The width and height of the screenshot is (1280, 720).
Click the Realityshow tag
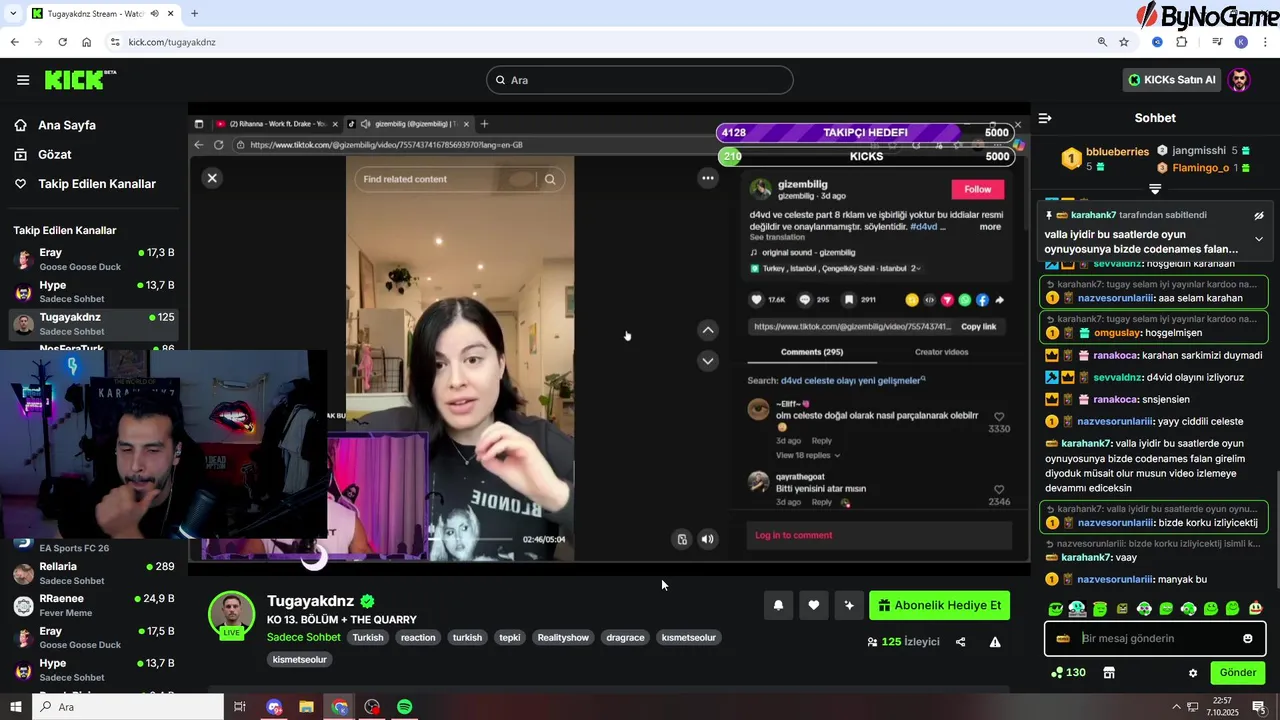(x=563, y=637)
